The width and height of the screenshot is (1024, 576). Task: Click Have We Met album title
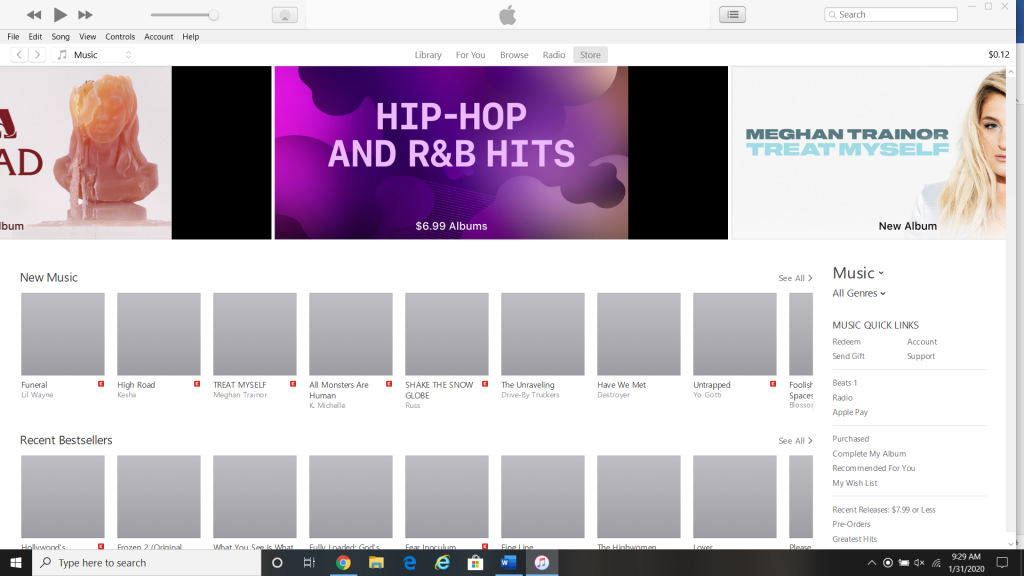pyautogui.click(x=621, y=385)
